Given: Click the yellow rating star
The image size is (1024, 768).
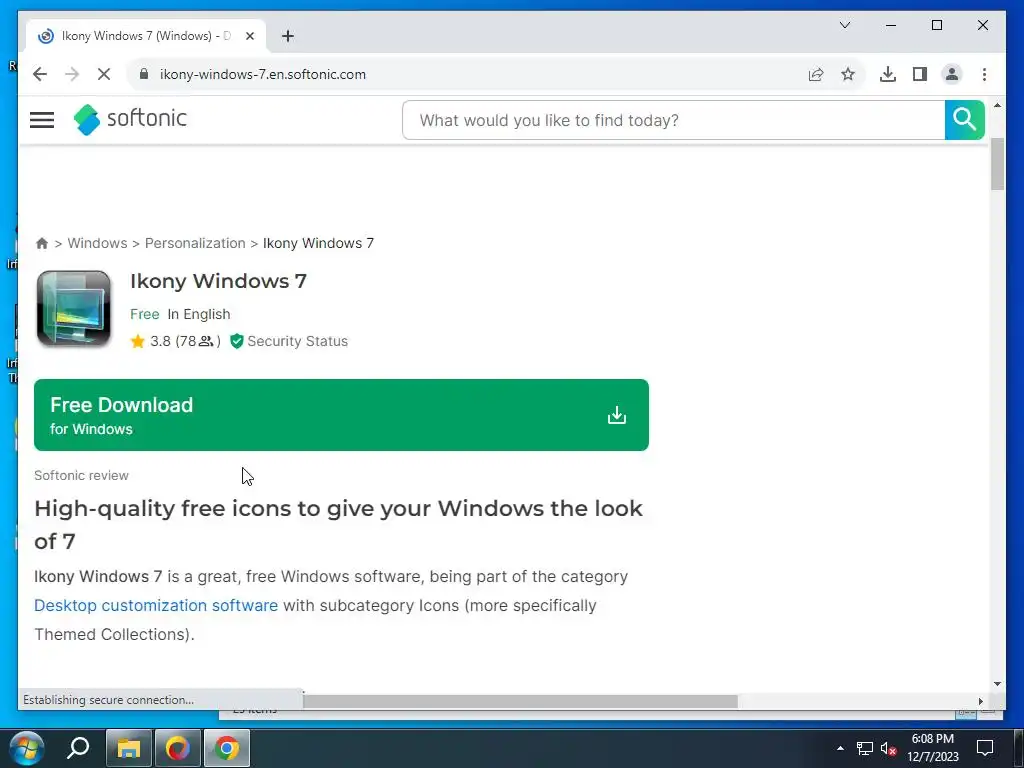Looking at the screenshot, I should click(x=137, y=341).
